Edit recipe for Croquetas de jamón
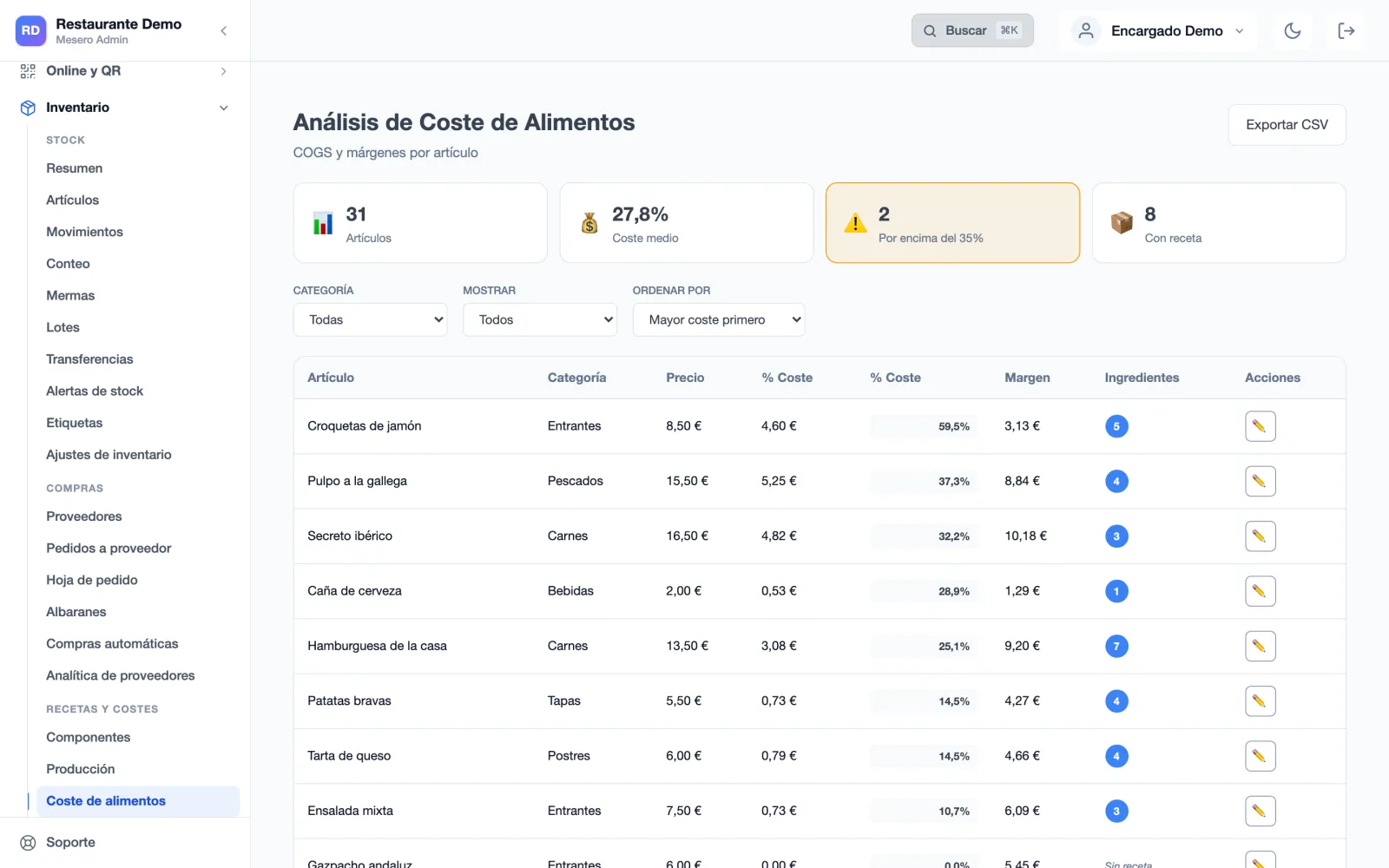This screenshot has width=1389, height=868. (1260, 426)
